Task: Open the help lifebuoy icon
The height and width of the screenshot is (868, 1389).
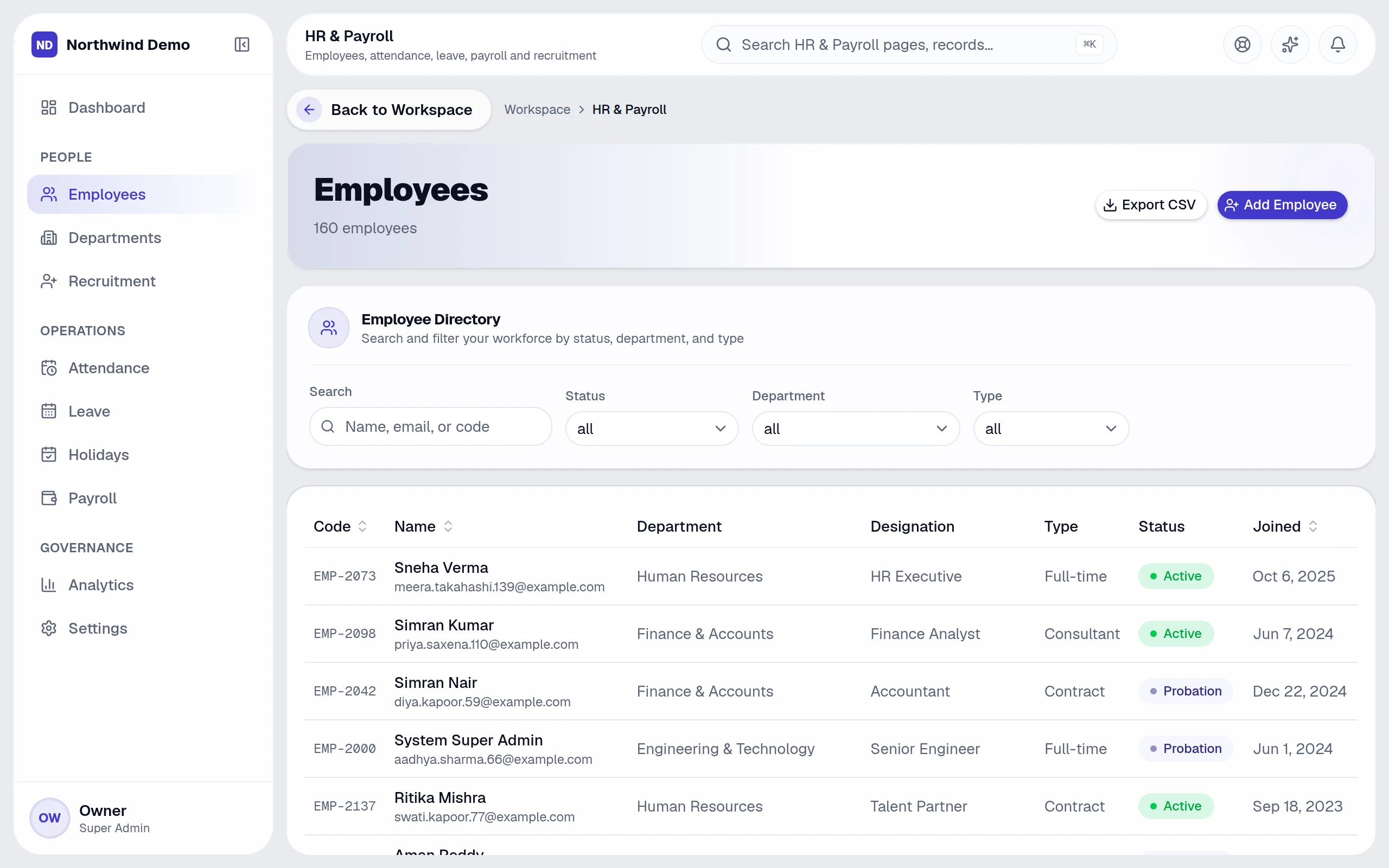Action: click(x=1242, y=44)
